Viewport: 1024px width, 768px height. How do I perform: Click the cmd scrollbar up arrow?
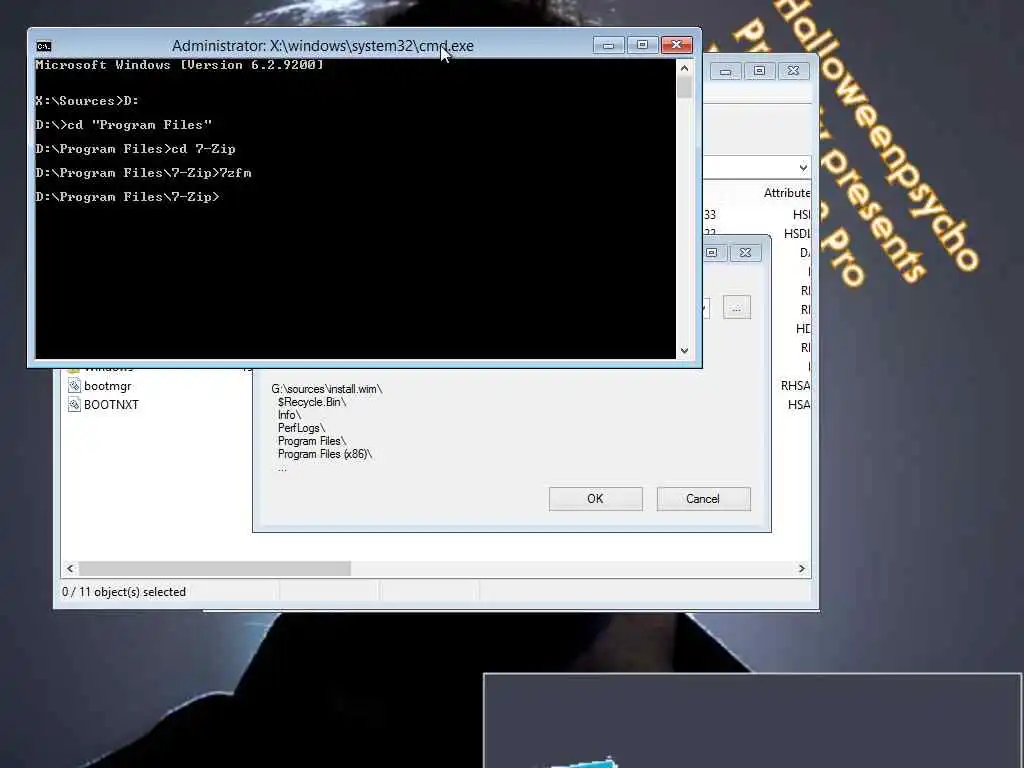click(x=684, y=68)
